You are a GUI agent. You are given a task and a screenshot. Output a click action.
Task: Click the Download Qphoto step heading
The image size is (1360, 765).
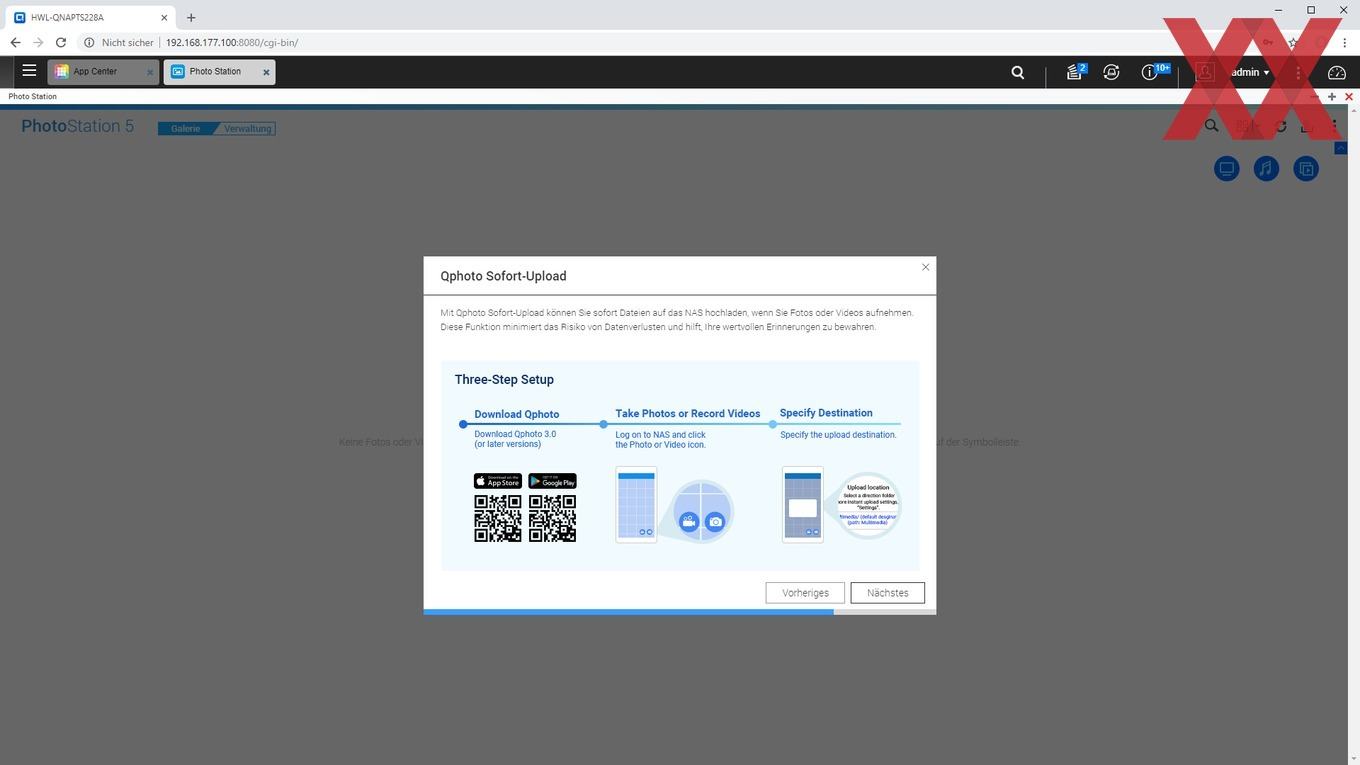click(516, 414)
